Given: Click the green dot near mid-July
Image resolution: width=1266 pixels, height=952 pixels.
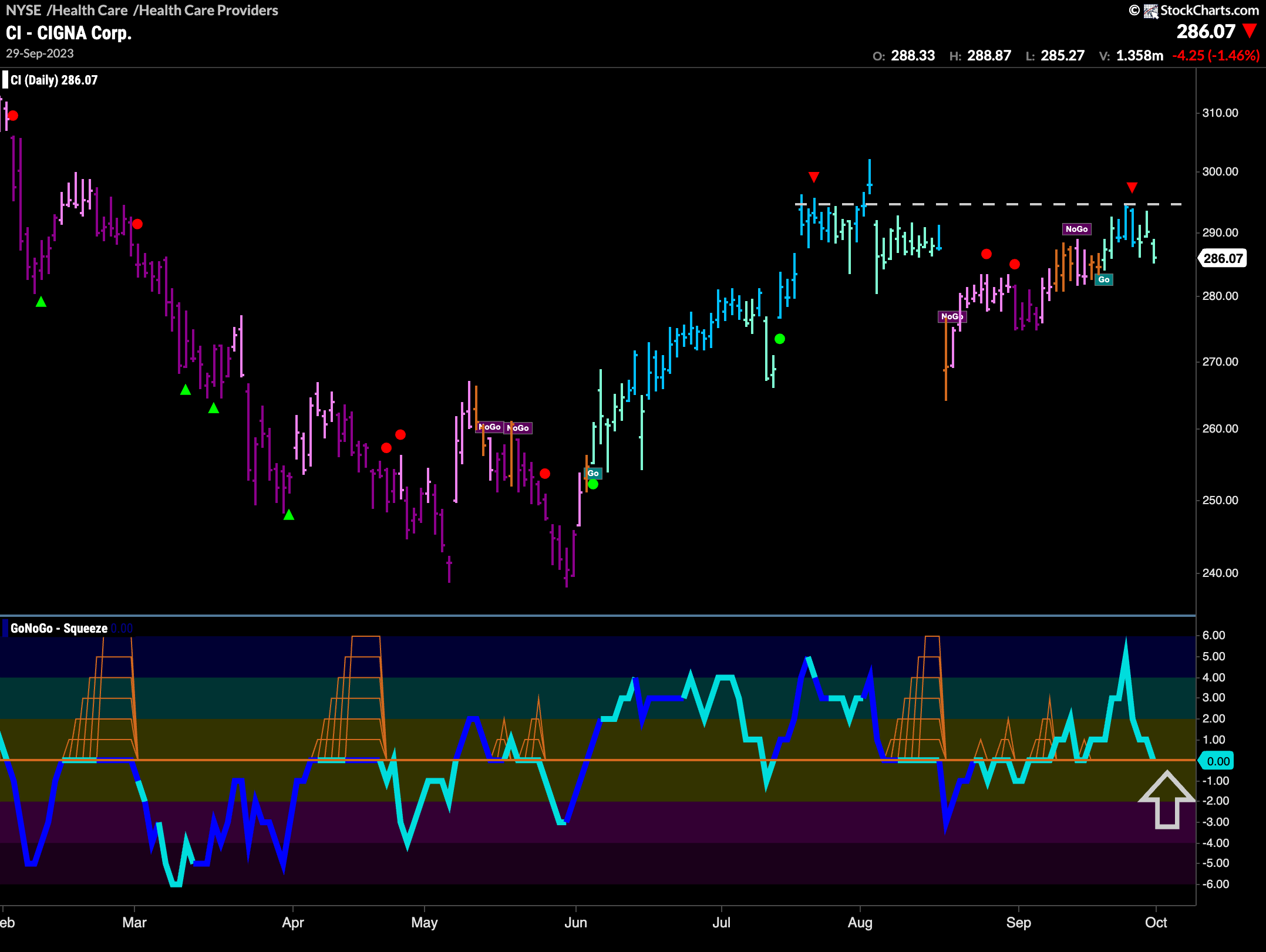Looking at the screenshot, I should (x=780, y=339).
